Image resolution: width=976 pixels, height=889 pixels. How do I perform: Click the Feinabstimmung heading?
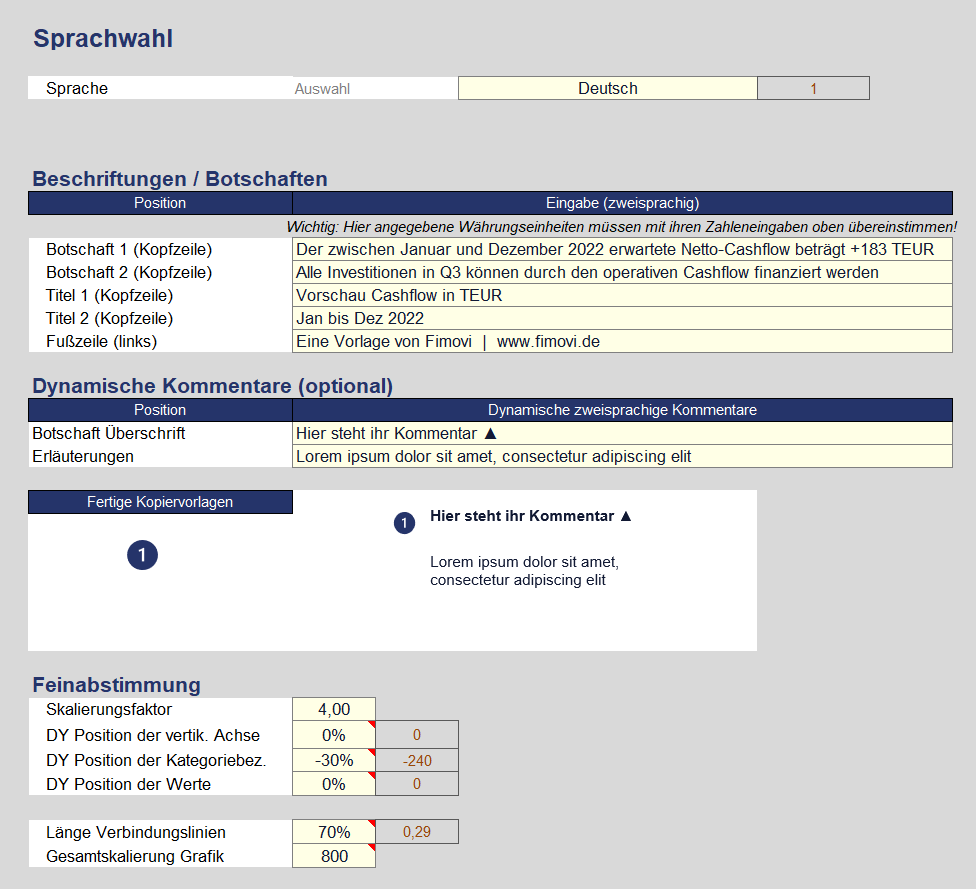[116, 685]
